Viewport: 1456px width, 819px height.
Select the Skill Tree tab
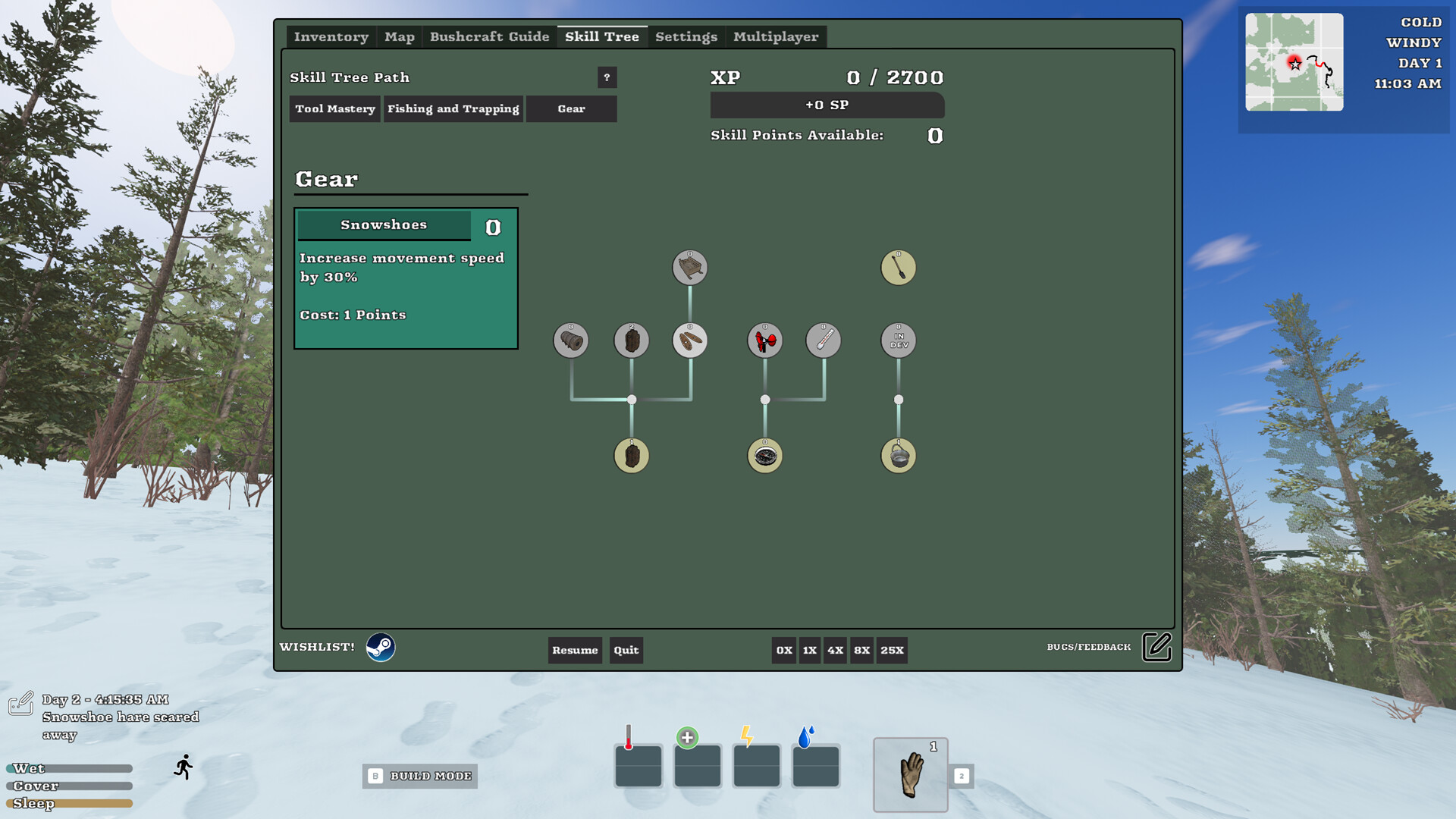tap(602, 36)
